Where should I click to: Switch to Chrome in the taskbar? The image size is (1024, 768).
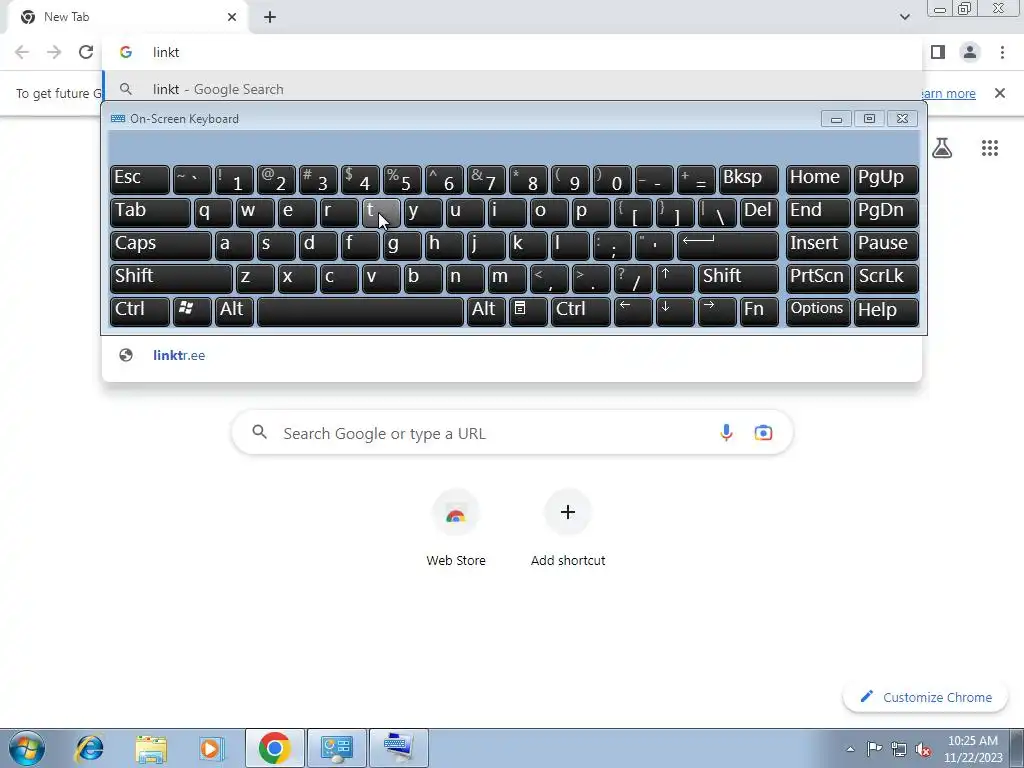[x=274, y=748]
